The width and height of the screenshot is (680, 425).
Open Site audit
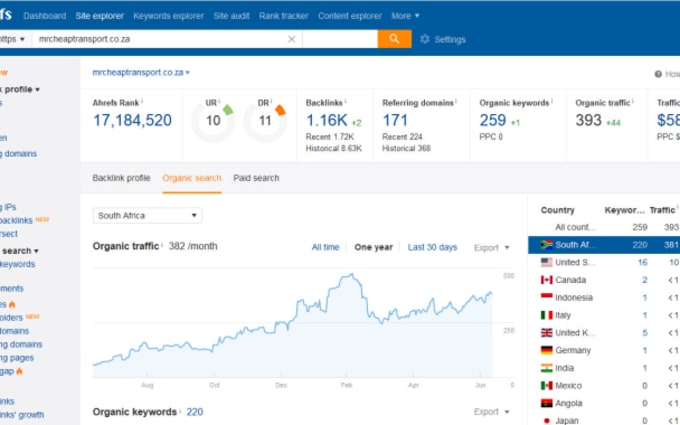[231, 16]
